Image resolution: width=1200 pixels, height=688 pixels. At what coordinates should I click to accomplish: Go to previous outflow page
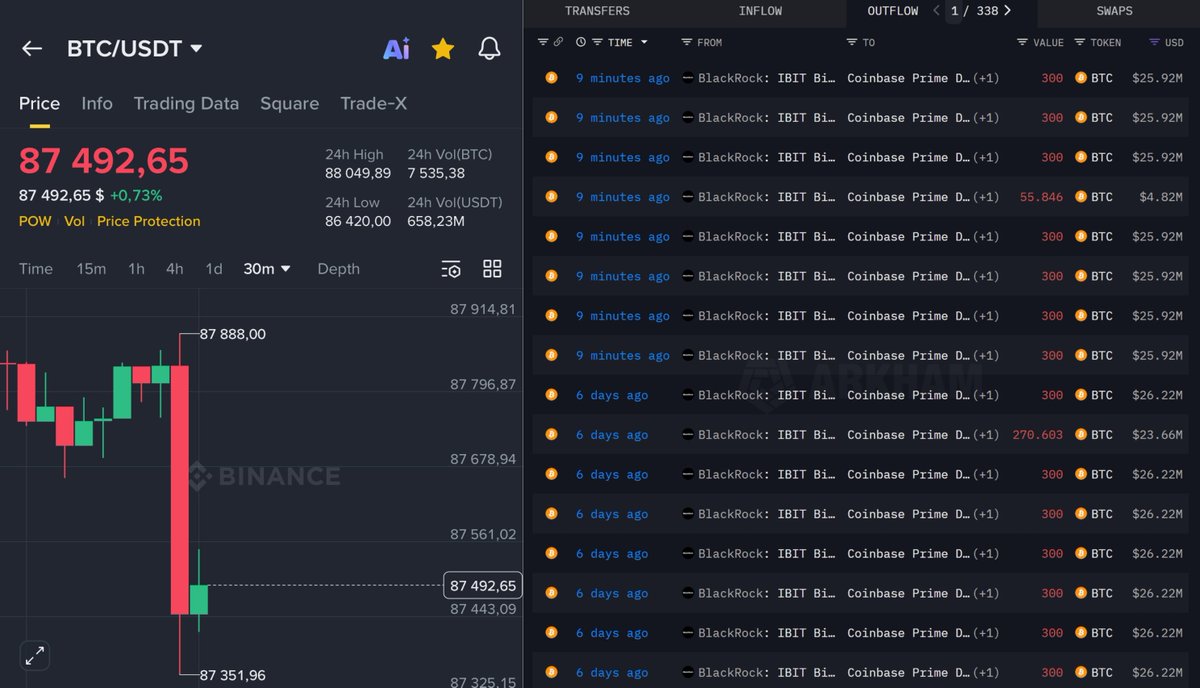(936, 11)
